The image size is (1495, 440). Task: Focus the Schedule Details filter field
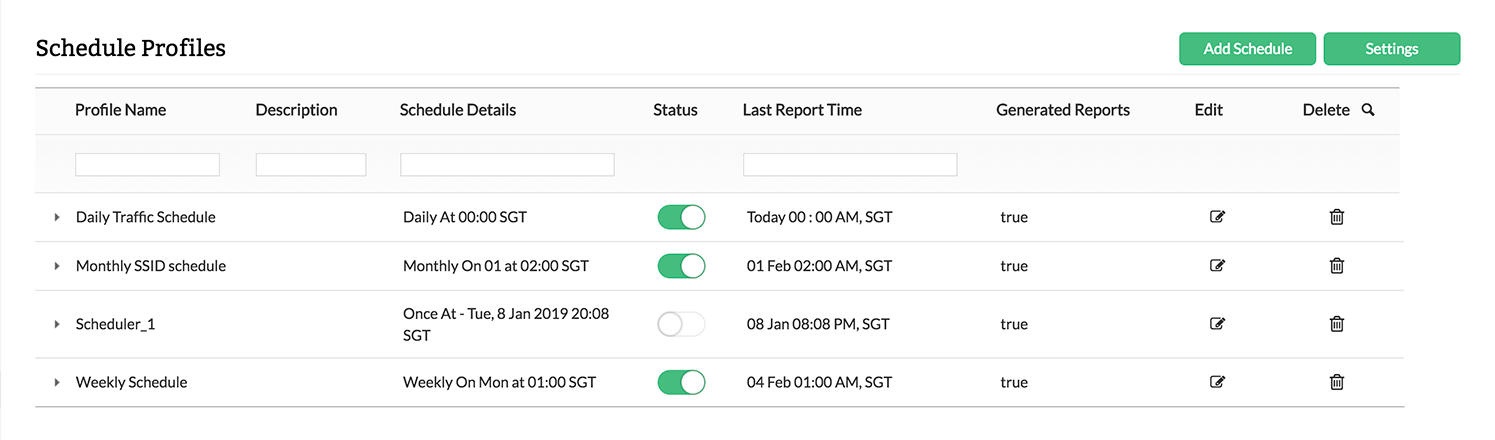point(507,165)
